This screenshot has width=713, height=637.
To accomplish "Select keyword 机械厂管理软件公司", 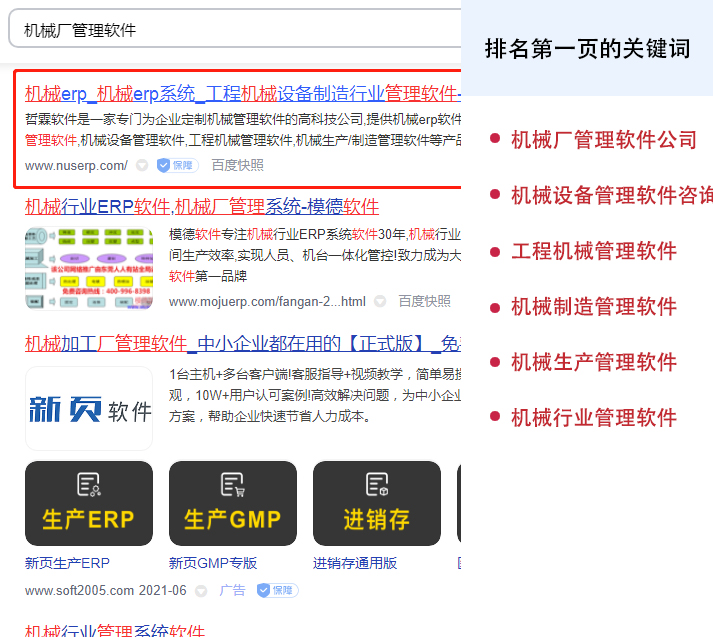I will [604, 140].
